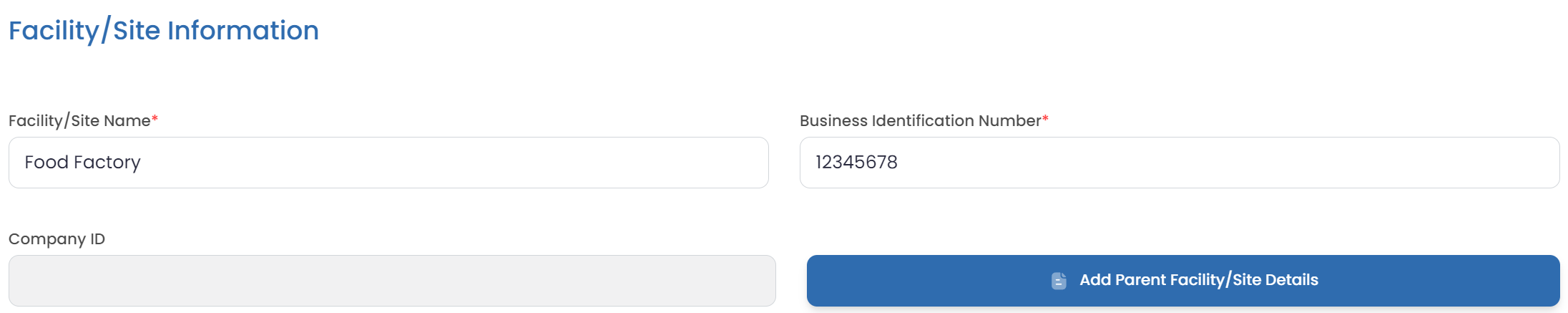Focus the Facility/Site Name input field

pos(388,163)
